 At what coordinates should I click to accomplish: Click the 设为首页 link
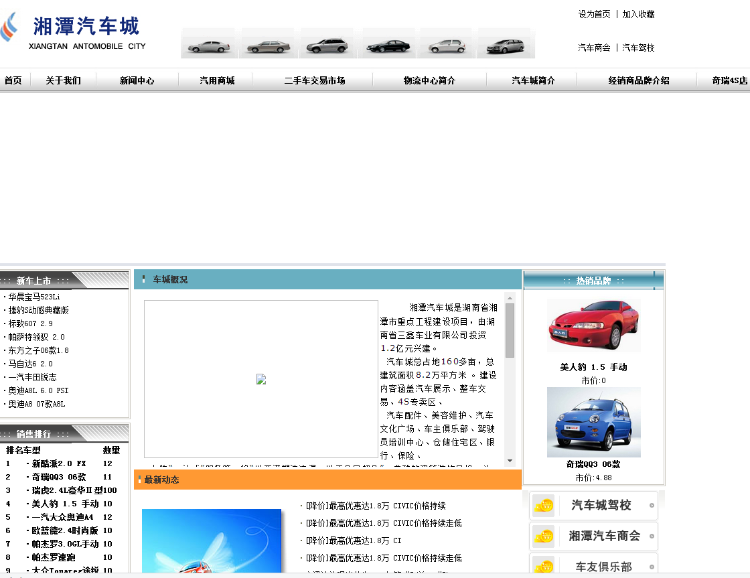[x=594, y=14]
